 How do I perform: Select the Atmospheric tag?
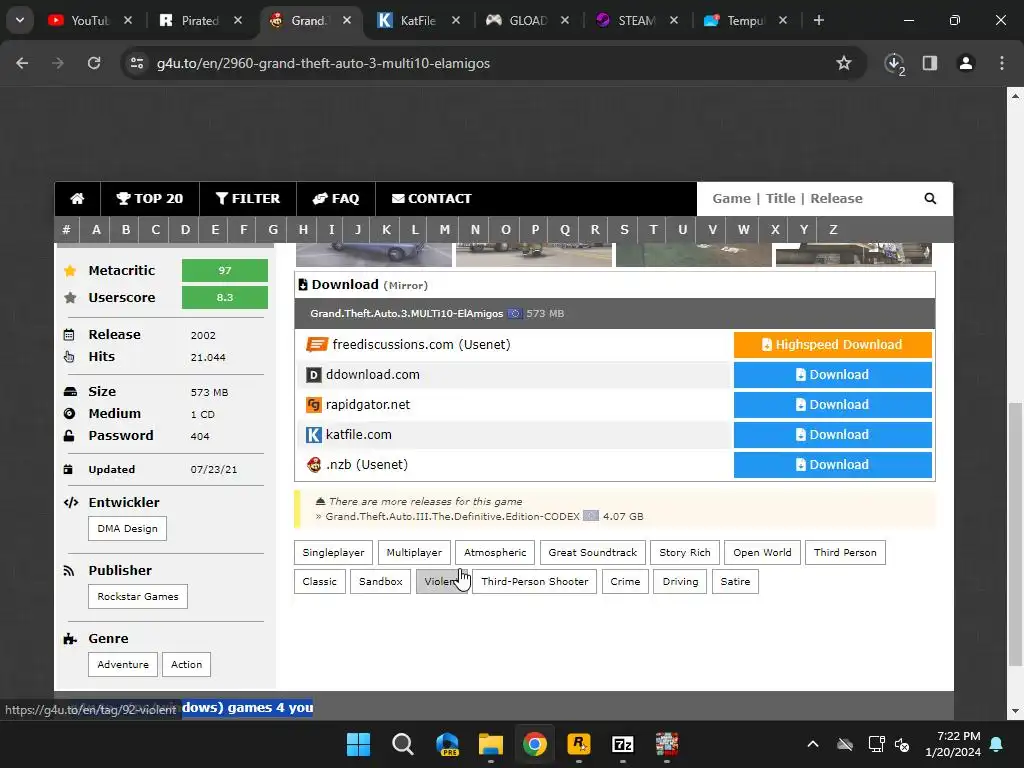[x=495, y=552]
